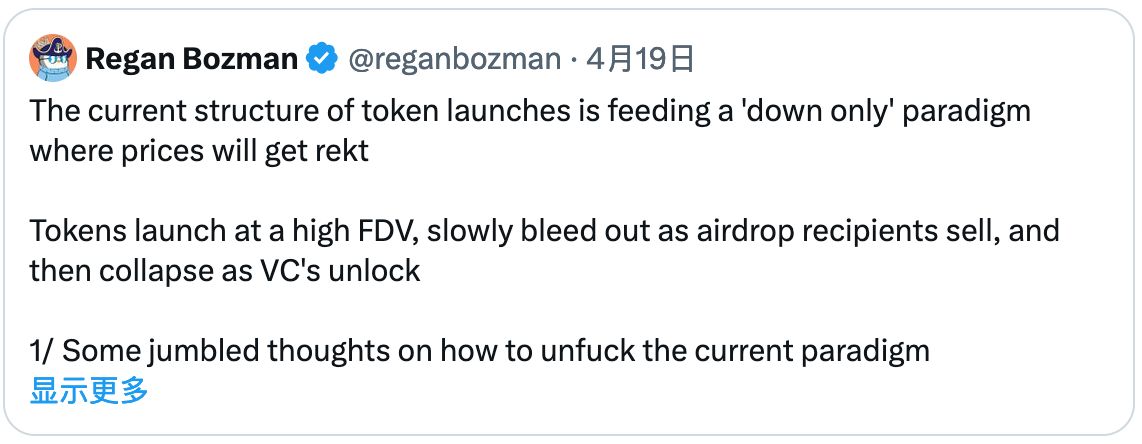Click the display name Regan Bozman
Viewport: 1142px width, 444px height.
point(192,60)
